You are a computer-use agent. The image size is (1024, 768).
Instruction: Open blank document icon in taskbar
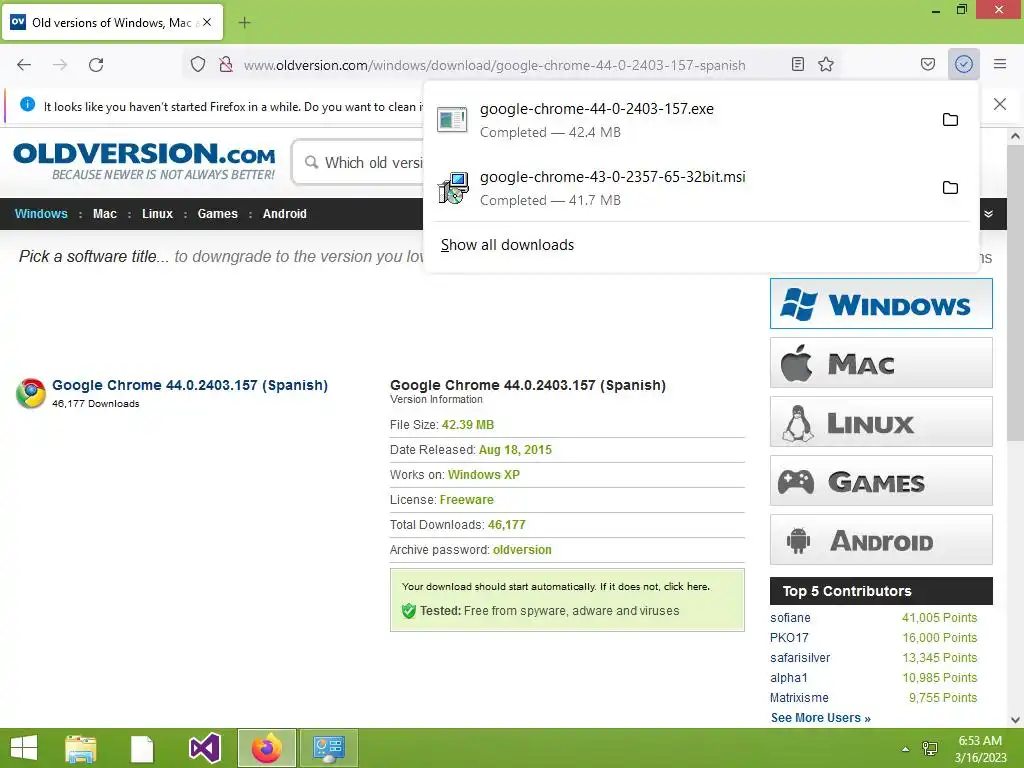pos(142,749)
